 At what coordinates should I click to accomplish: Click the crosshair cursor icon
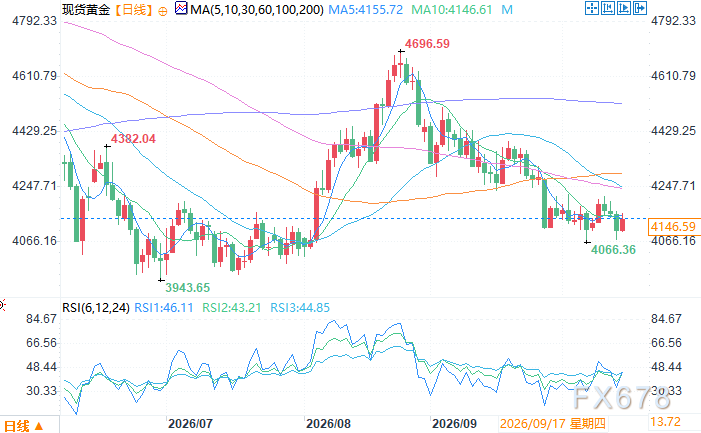click(591, 8)
